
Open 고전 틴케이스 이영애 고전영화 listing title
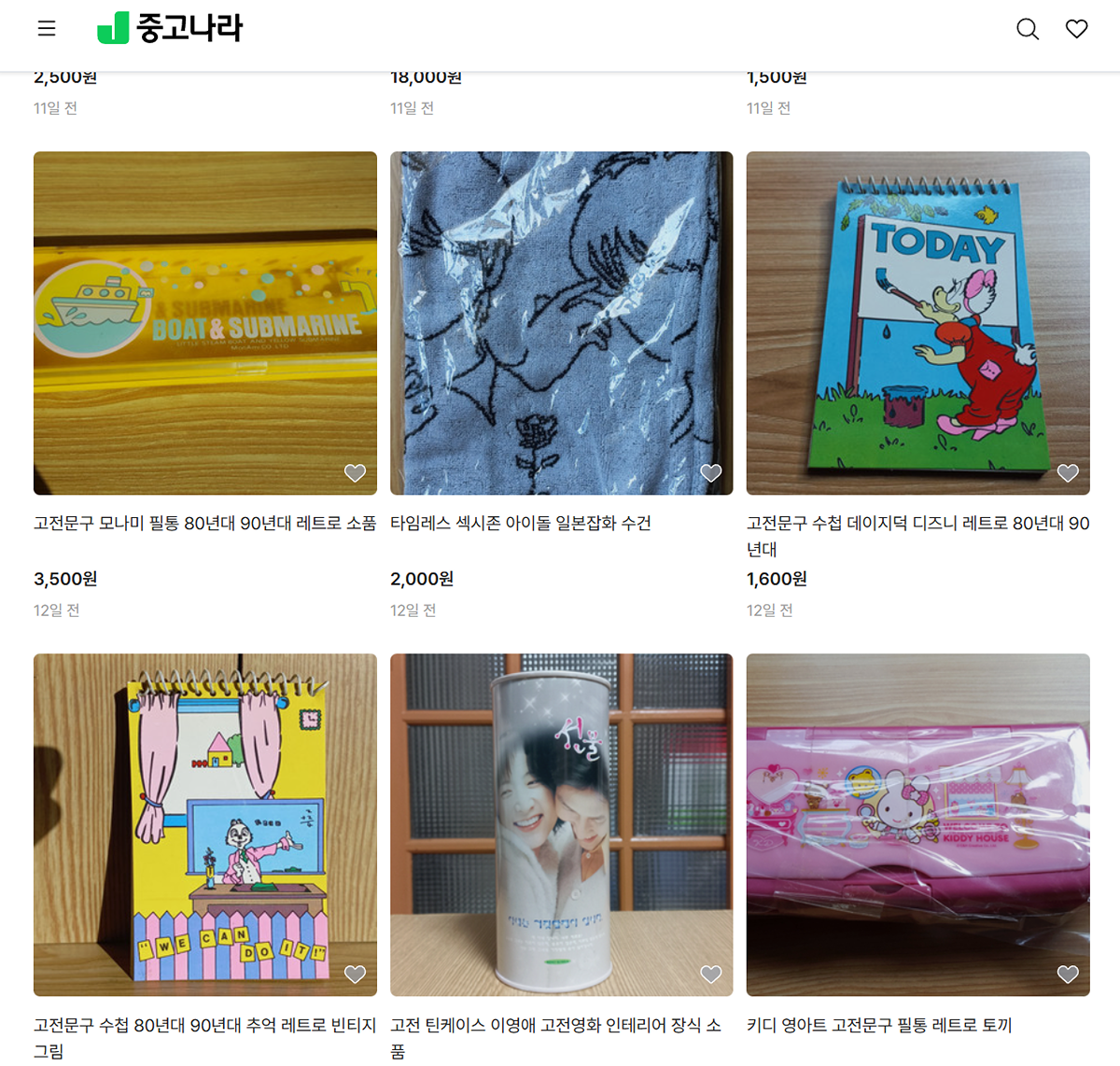pyautogui.click(x=556, y=1038)
